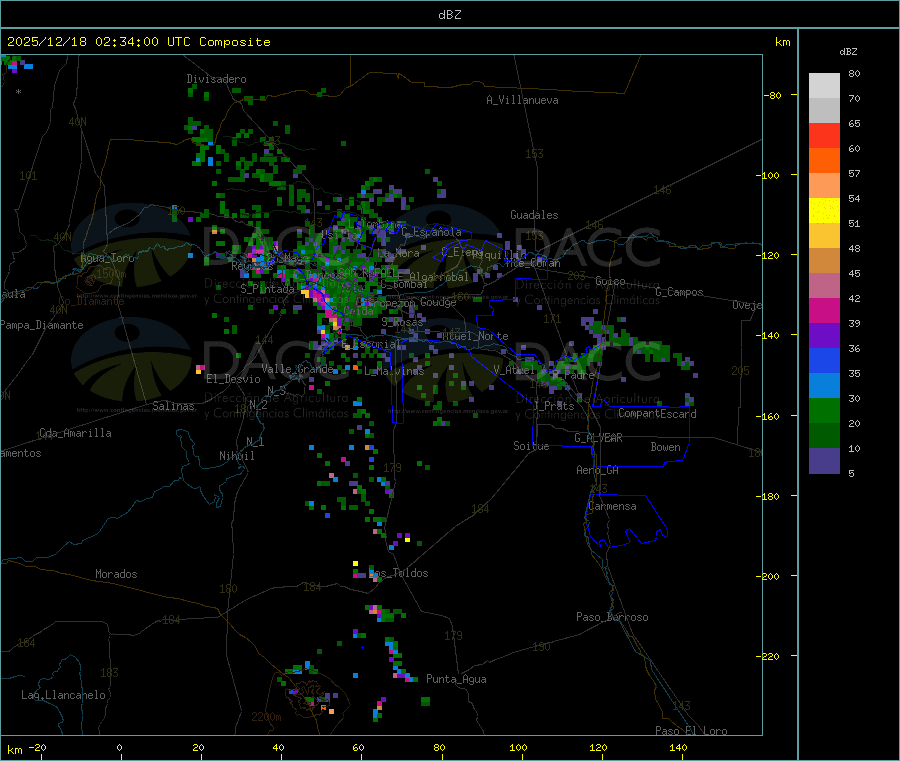Click the Divisadero map label
This screenshot has height=761, width=900.
(216, 79)
